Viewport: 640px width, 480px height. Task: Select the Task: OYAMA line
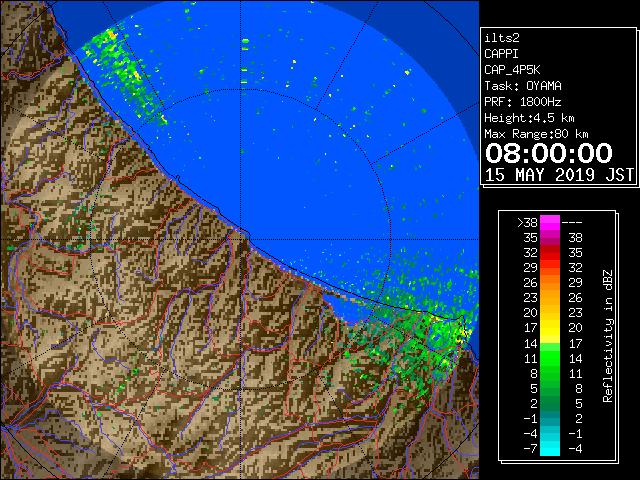click(x=523, y=86)
